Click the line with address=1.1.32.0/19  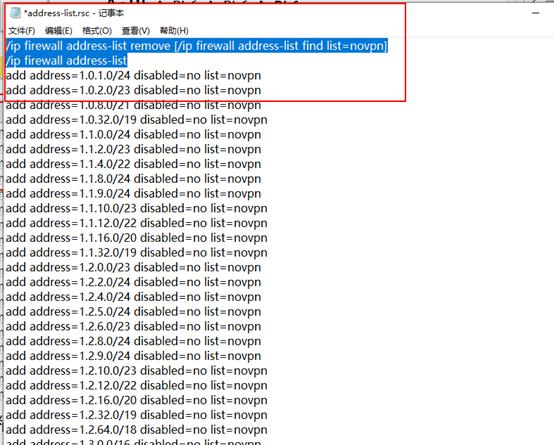[136, 253]
